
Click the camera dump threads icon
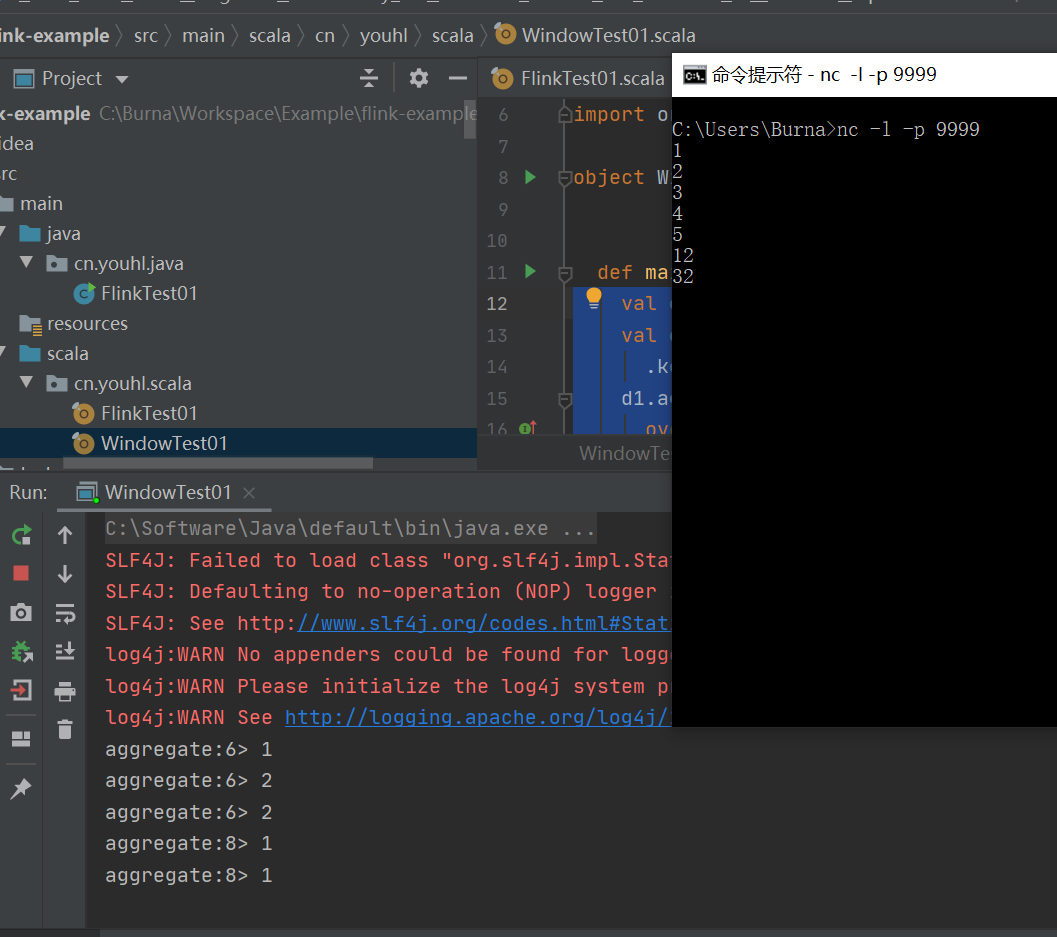coord(21,612)
